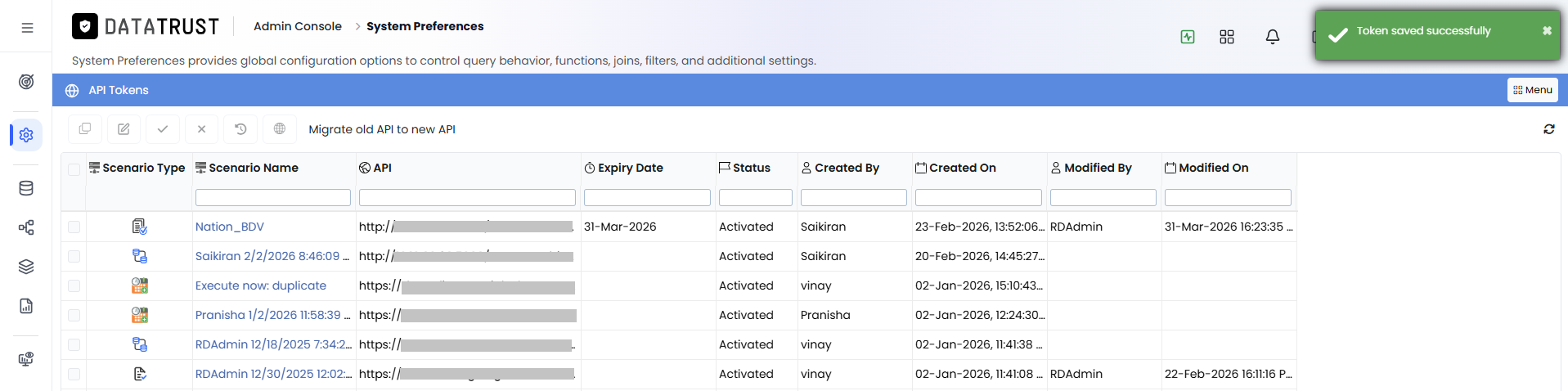Click the history clock toolbar icon

coord(240,129)
